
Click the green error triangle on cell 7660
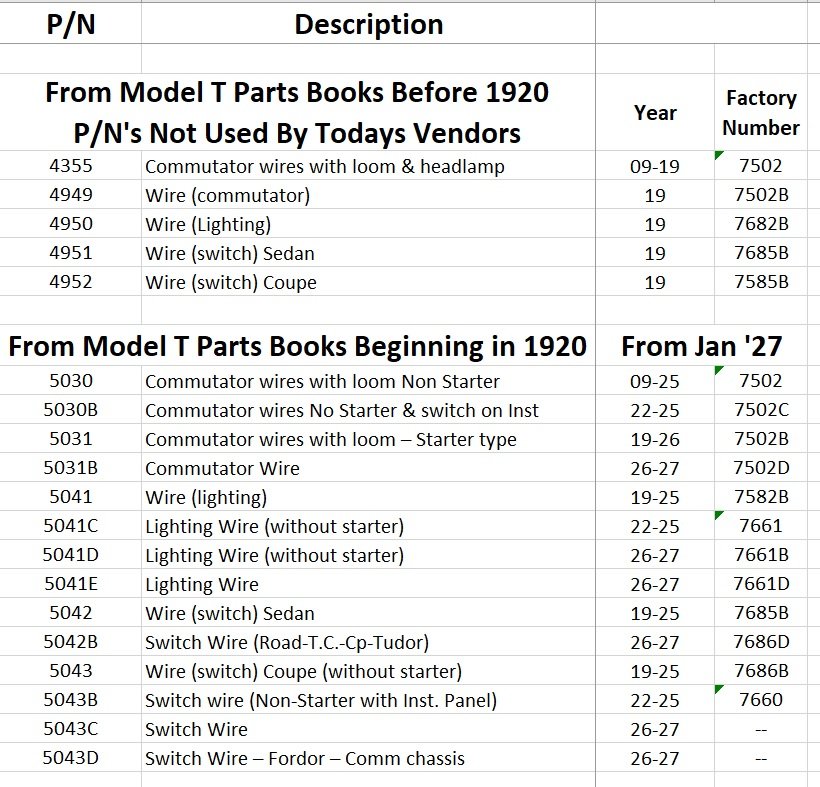[x=720, y=690]
